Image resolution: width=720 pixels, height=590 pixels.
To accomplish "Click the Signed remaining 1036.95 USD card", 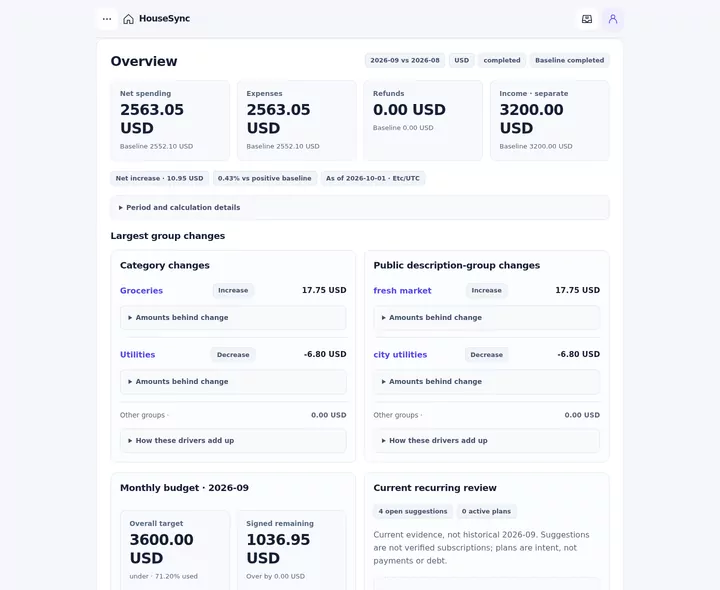I will pyautogui.click(x=292, y=550).
